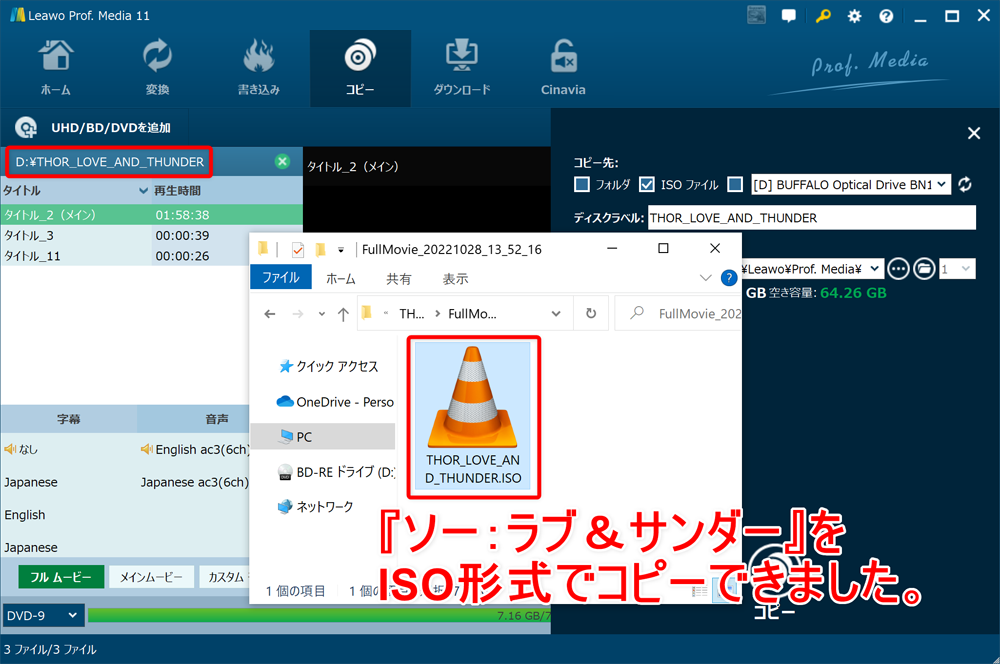
Task: Choose カスタム copy mode
Action: click(x=224, y=577)
